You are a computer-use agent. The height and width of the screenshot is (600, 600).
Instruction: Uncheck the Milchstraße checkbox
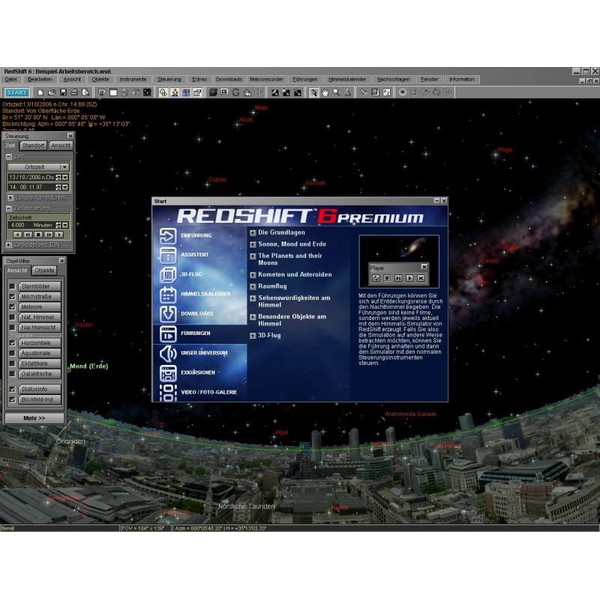pos(12,297)
